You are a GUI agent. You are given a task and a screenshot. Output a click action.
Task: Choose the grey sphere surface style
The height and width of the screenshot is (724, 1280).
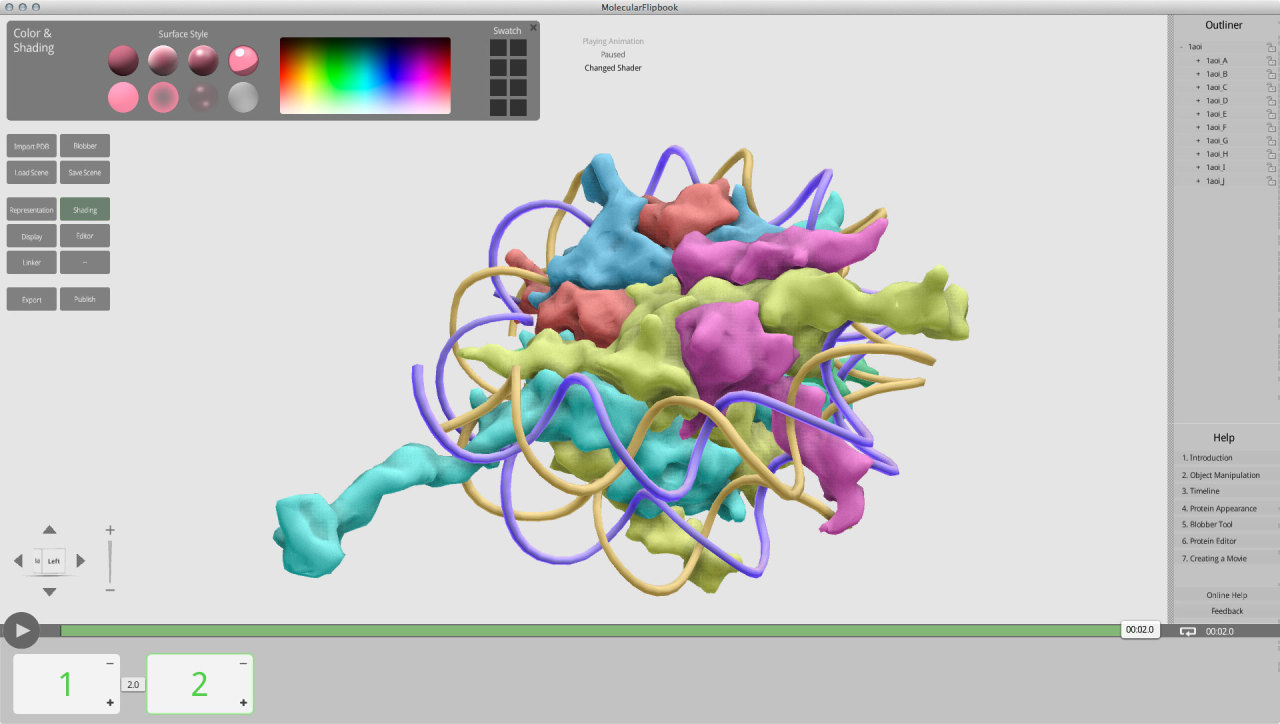click(243, 98)
